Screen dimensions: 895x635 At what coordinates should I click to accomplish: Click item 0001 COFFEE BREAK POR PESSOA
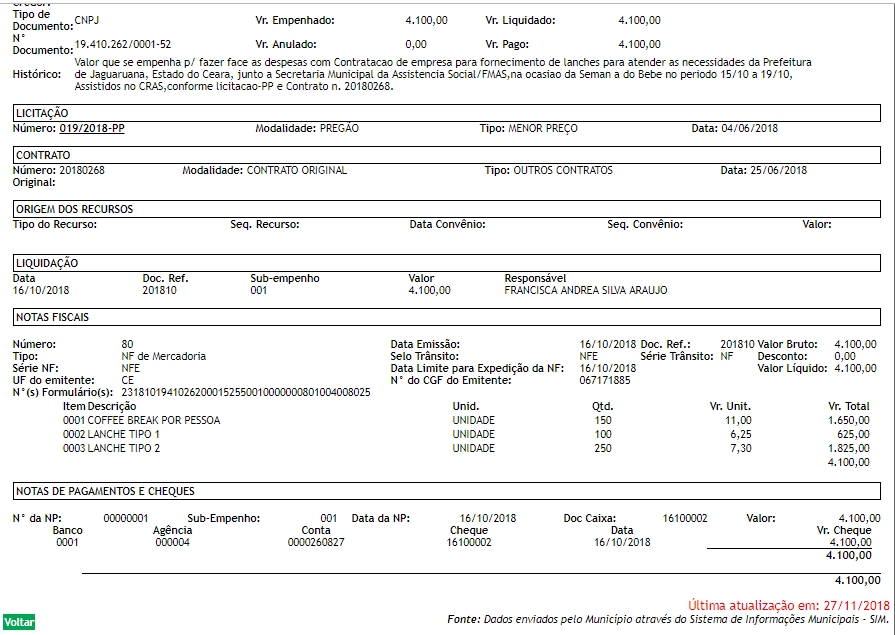click(141, 420)
